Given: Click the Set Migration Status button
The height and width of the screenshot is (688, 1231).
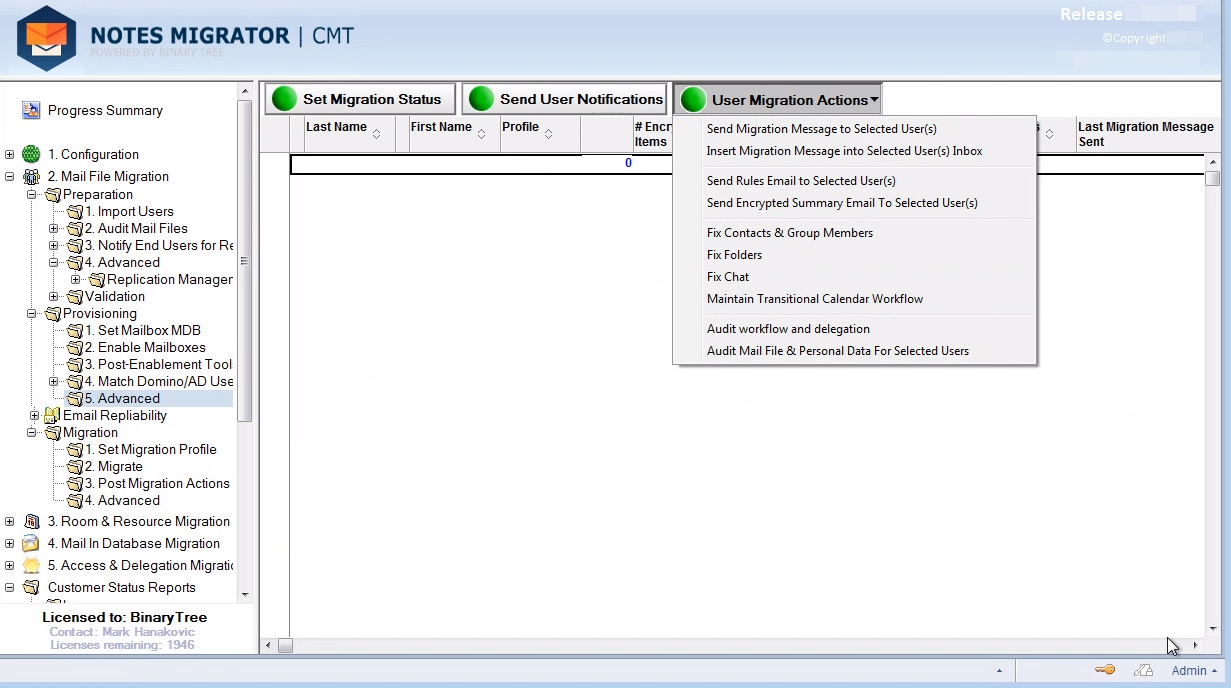Looking at the screenshot, I should tap(360, 99).
